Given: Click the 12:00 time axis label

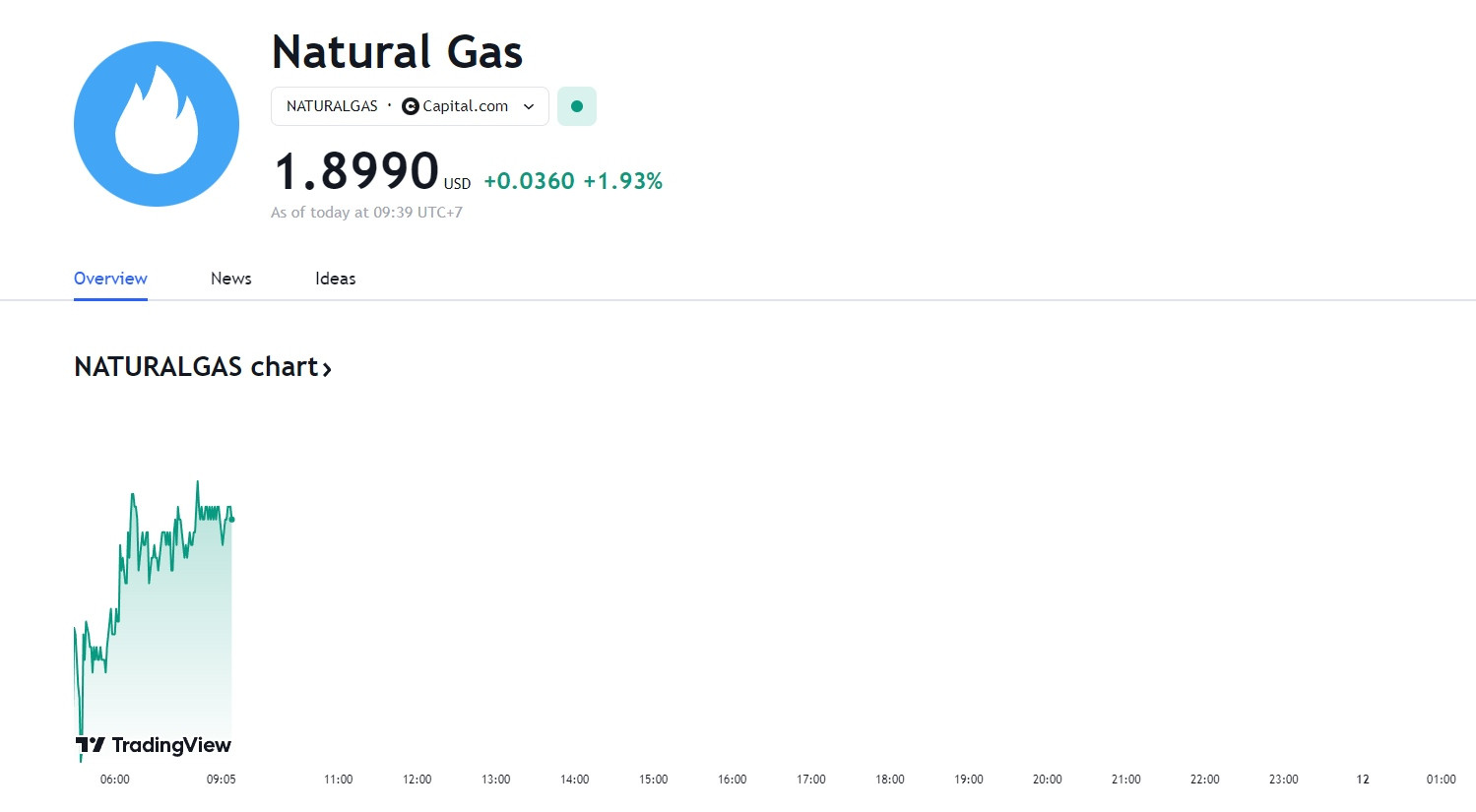Looking at the screenshot, I should (x=417, y=780).
